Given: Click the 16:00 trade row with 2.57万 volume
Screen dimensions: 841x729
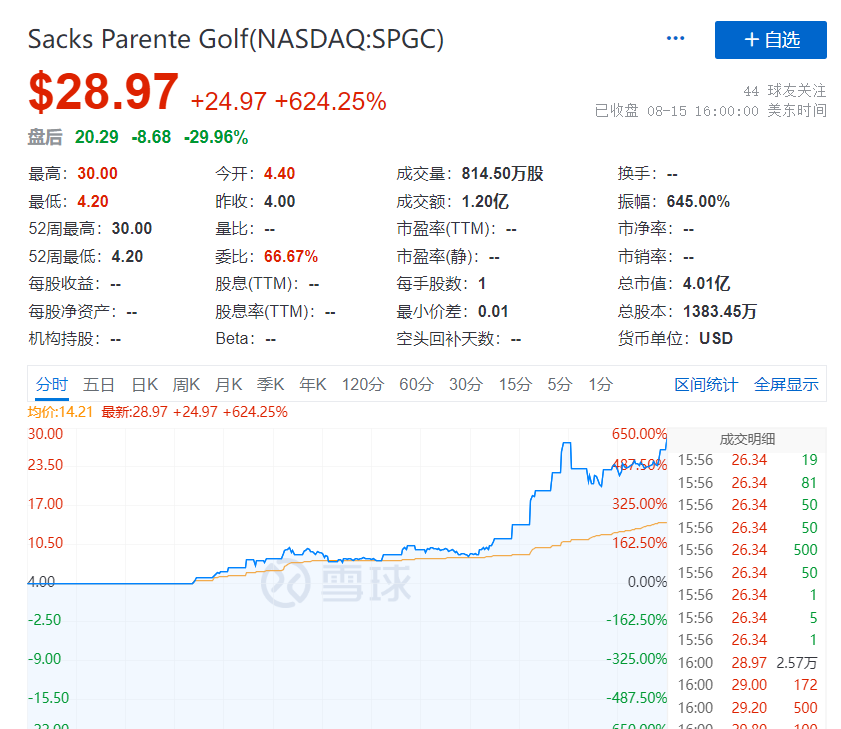Looking at the screenshot, I should [747, 662].
